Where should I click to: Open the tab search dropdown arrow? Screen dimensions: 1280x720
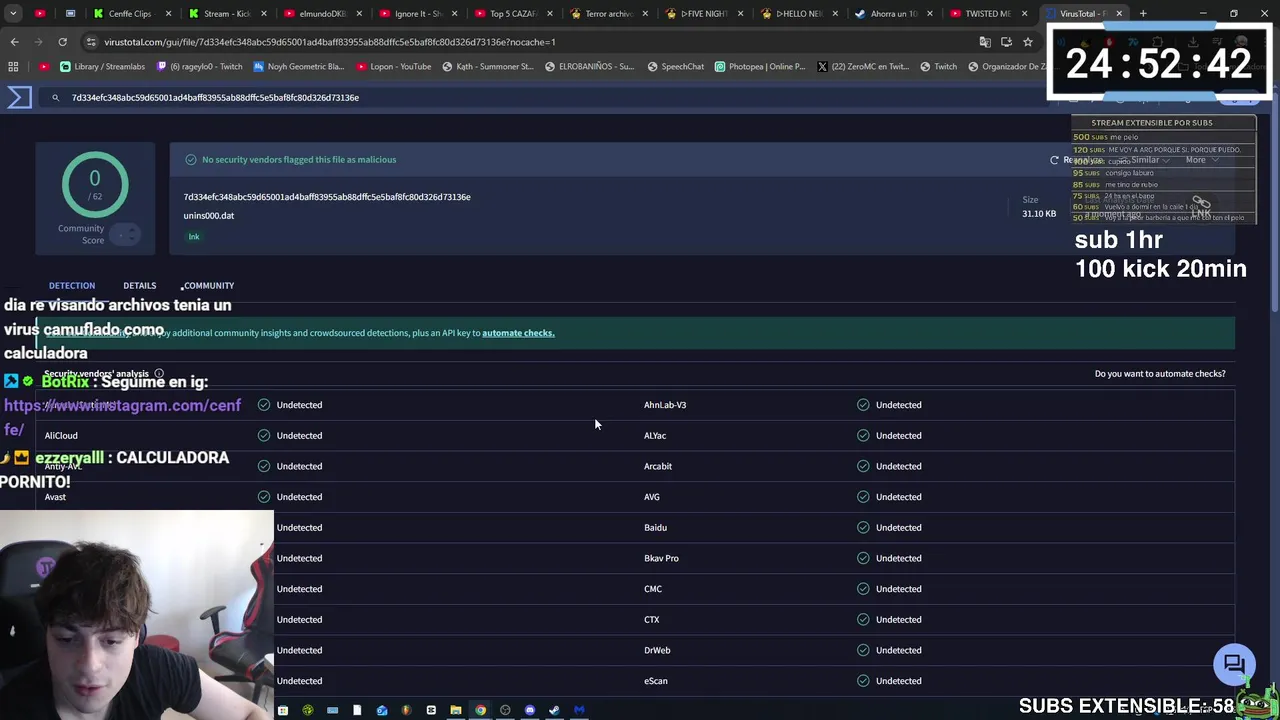pos(13,13)
